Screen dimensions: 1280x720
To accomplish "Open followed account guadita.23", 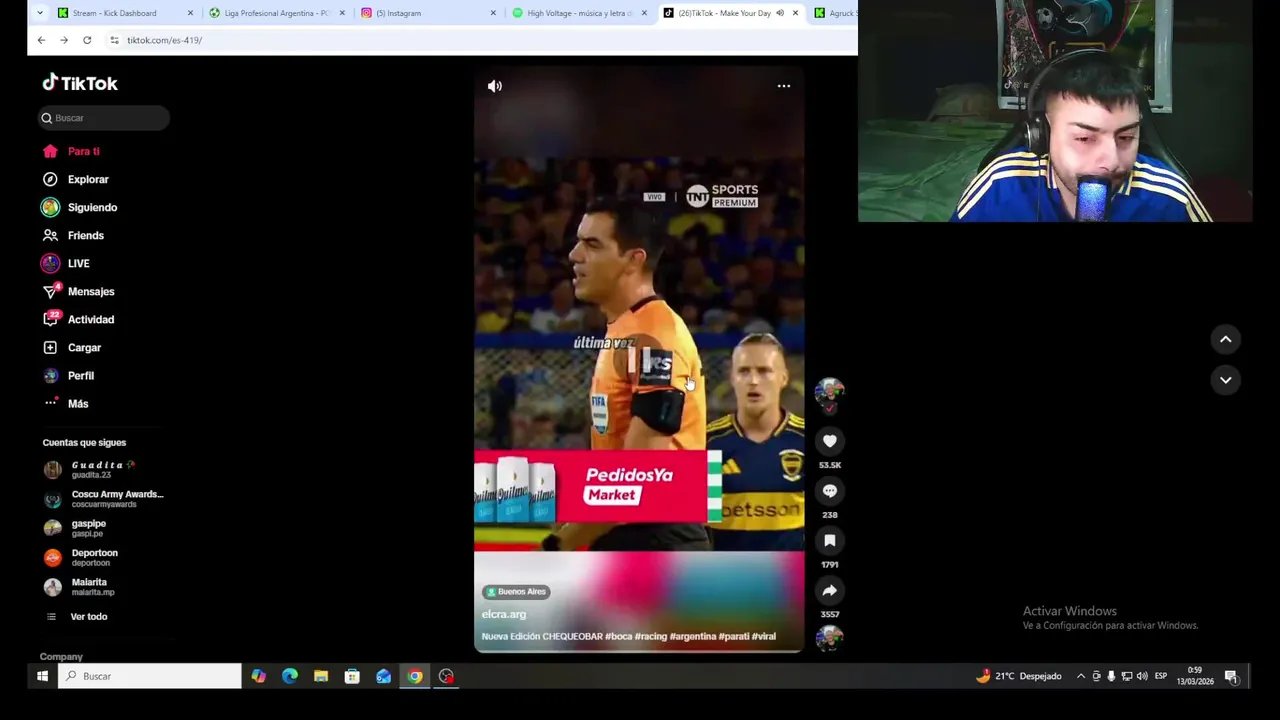I will coord(104,469).
